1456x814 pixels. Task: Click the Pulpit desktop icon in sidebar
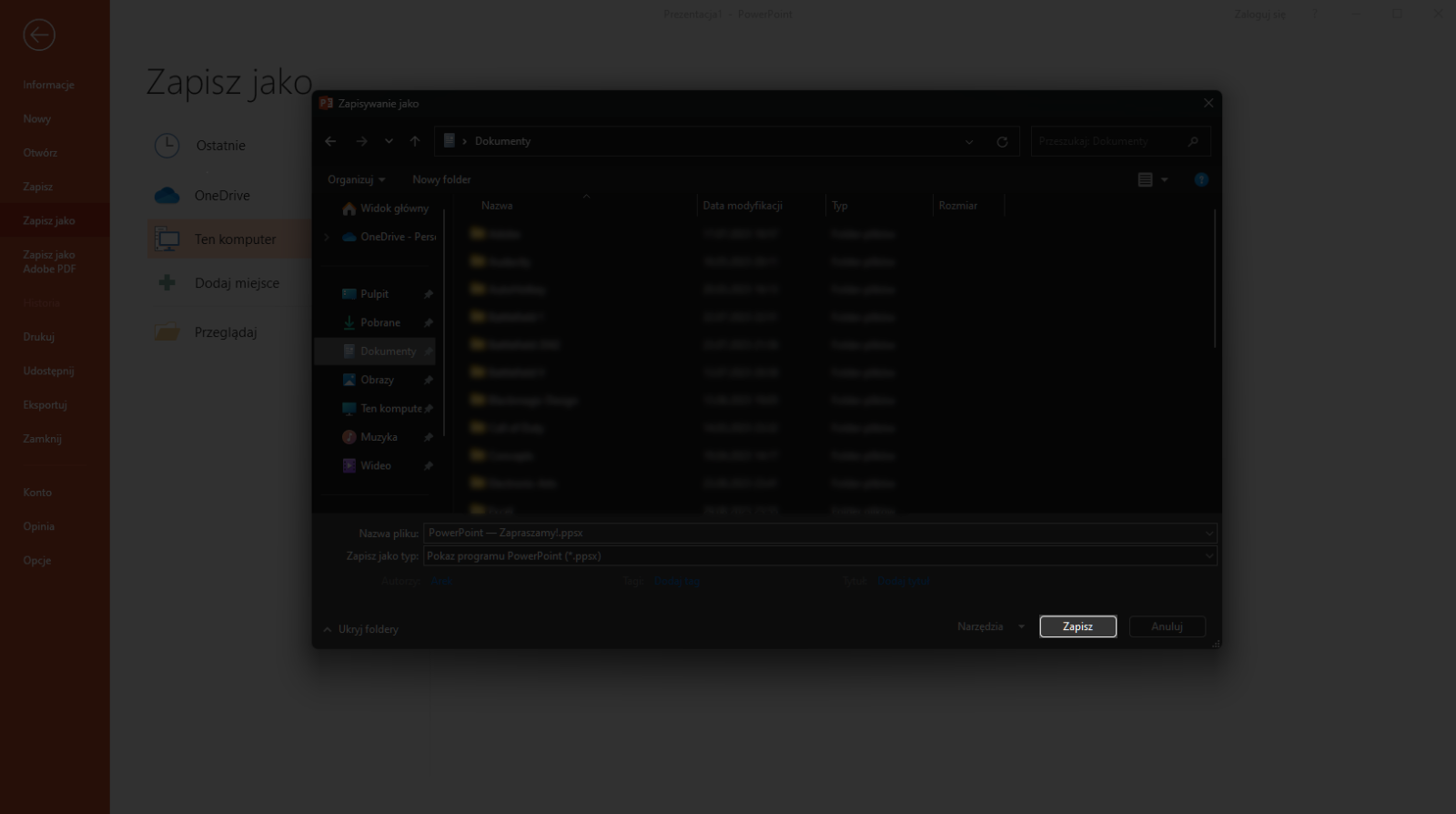pos(349,294)
